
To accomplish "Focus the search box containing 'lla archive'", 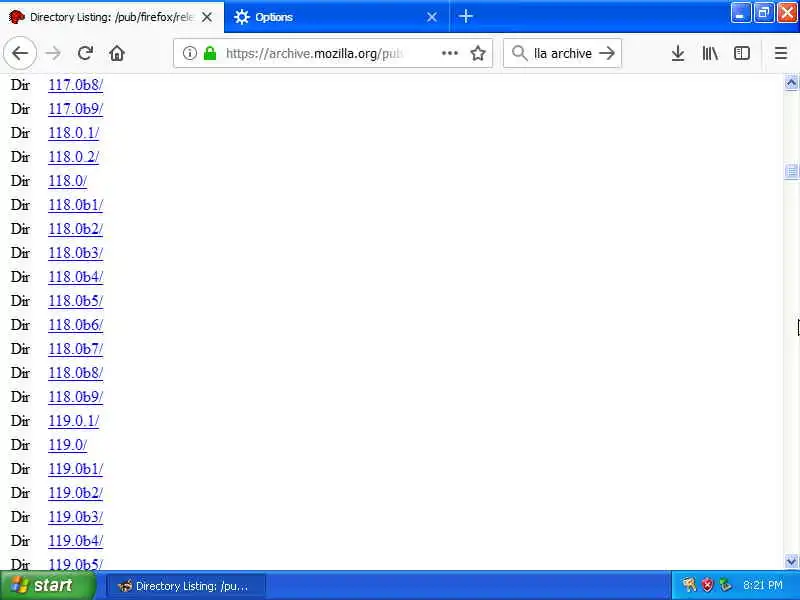I will pos(563,53).
